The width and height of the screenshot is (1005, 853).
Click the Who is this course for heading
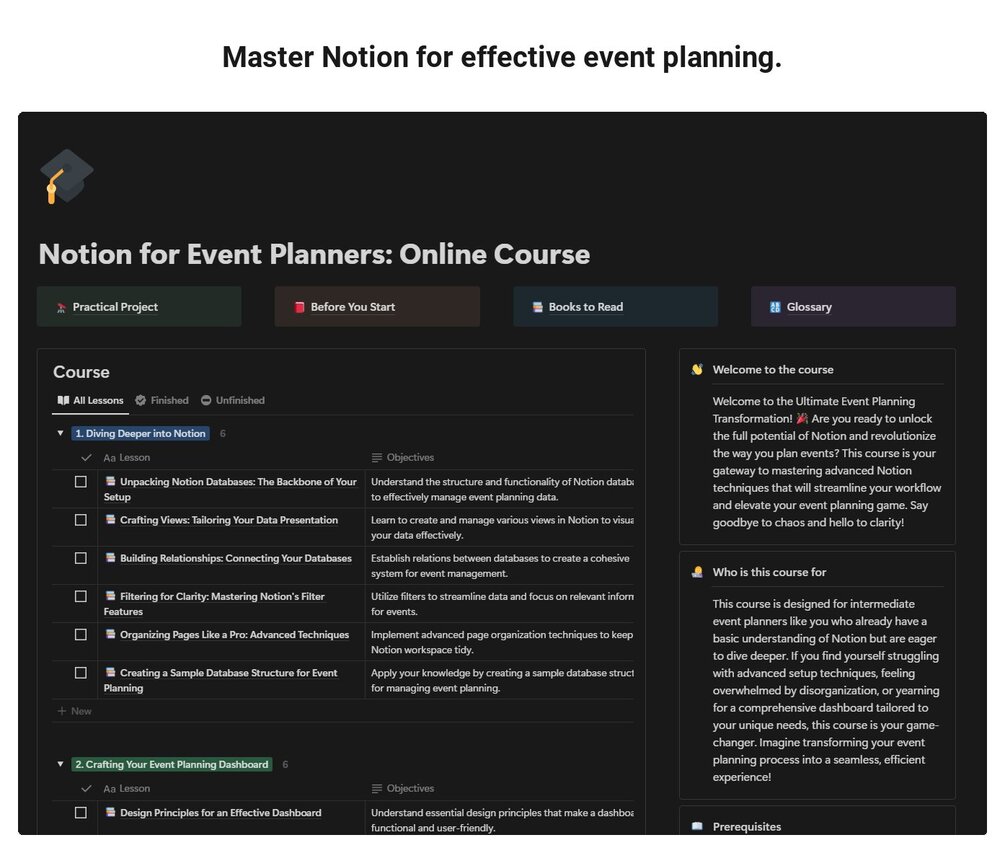pos(769,572)
